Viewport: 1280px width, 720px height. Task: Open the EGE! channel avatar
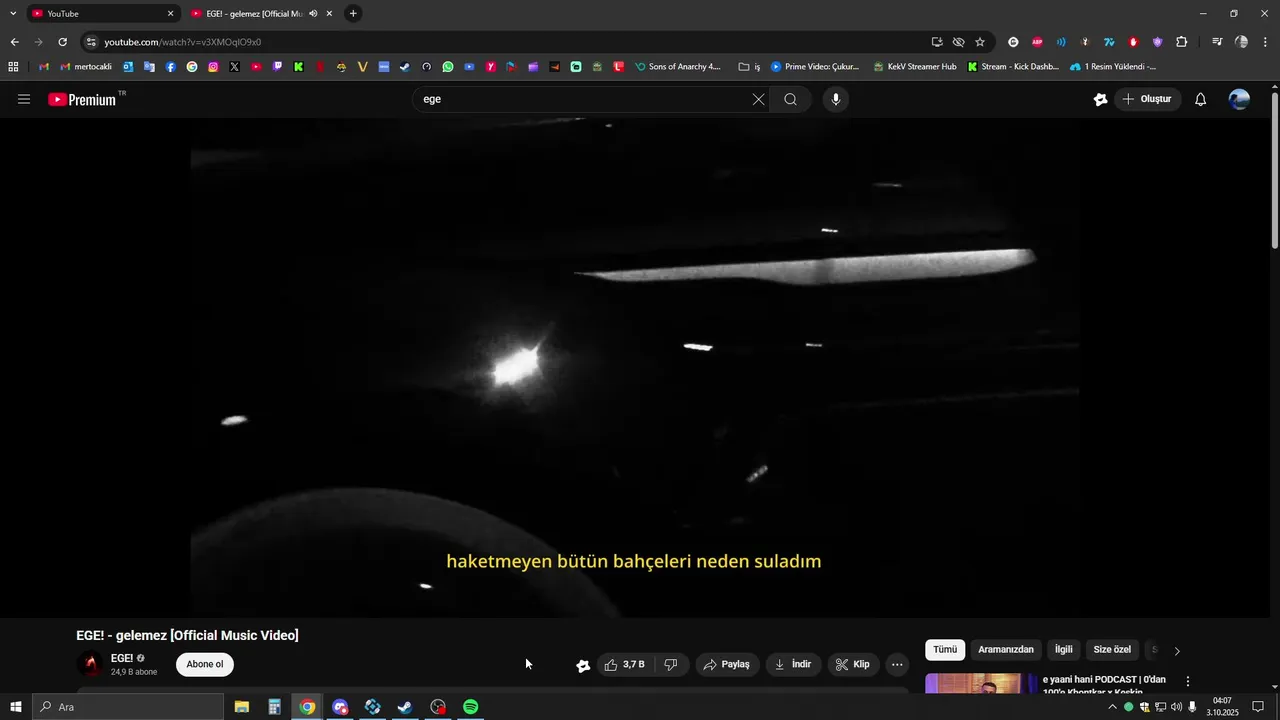(x=90, y=664)
